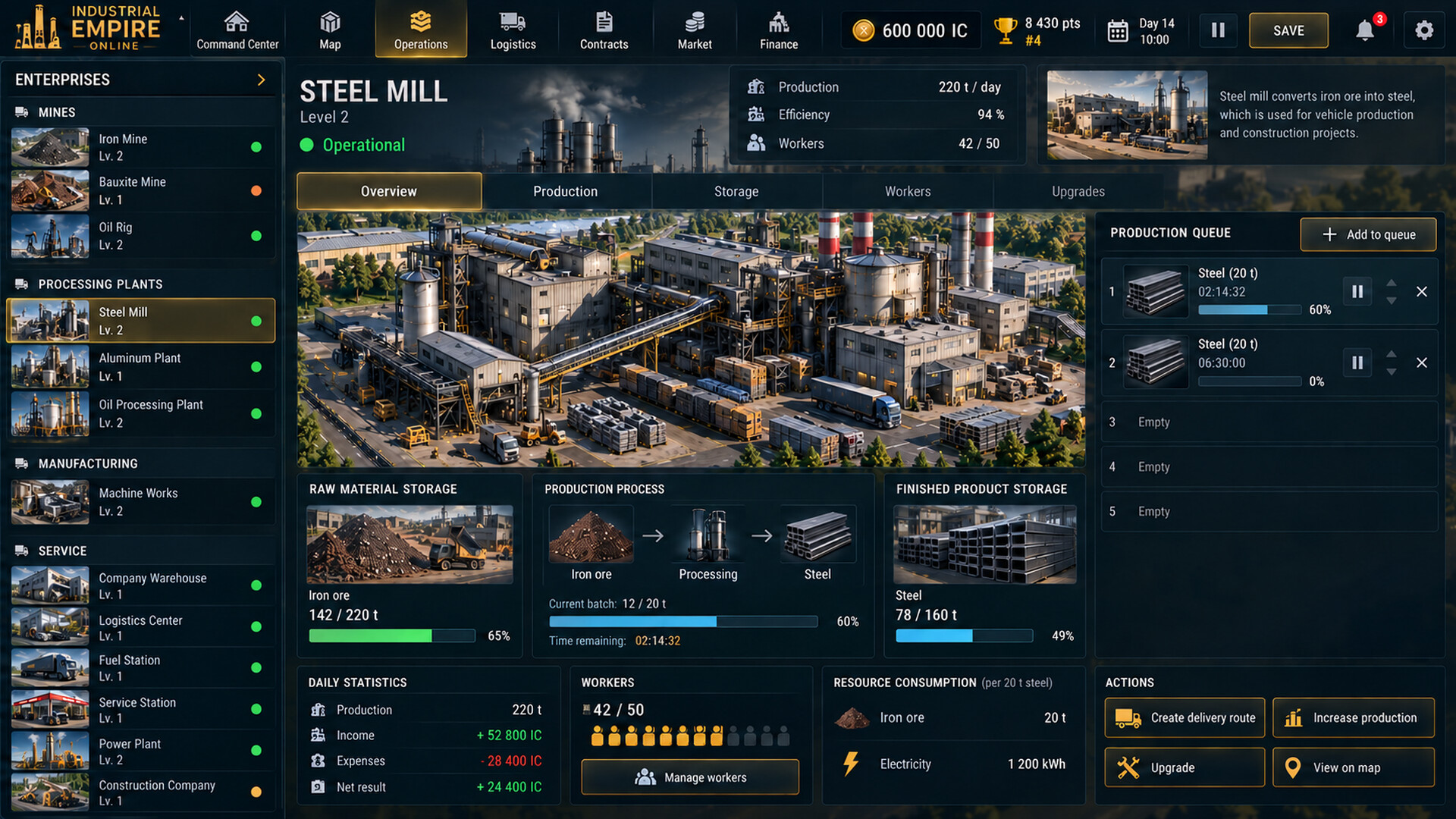Open notifications bell
Viewport: 1456px width, 819px height.
pos(1365,30)
